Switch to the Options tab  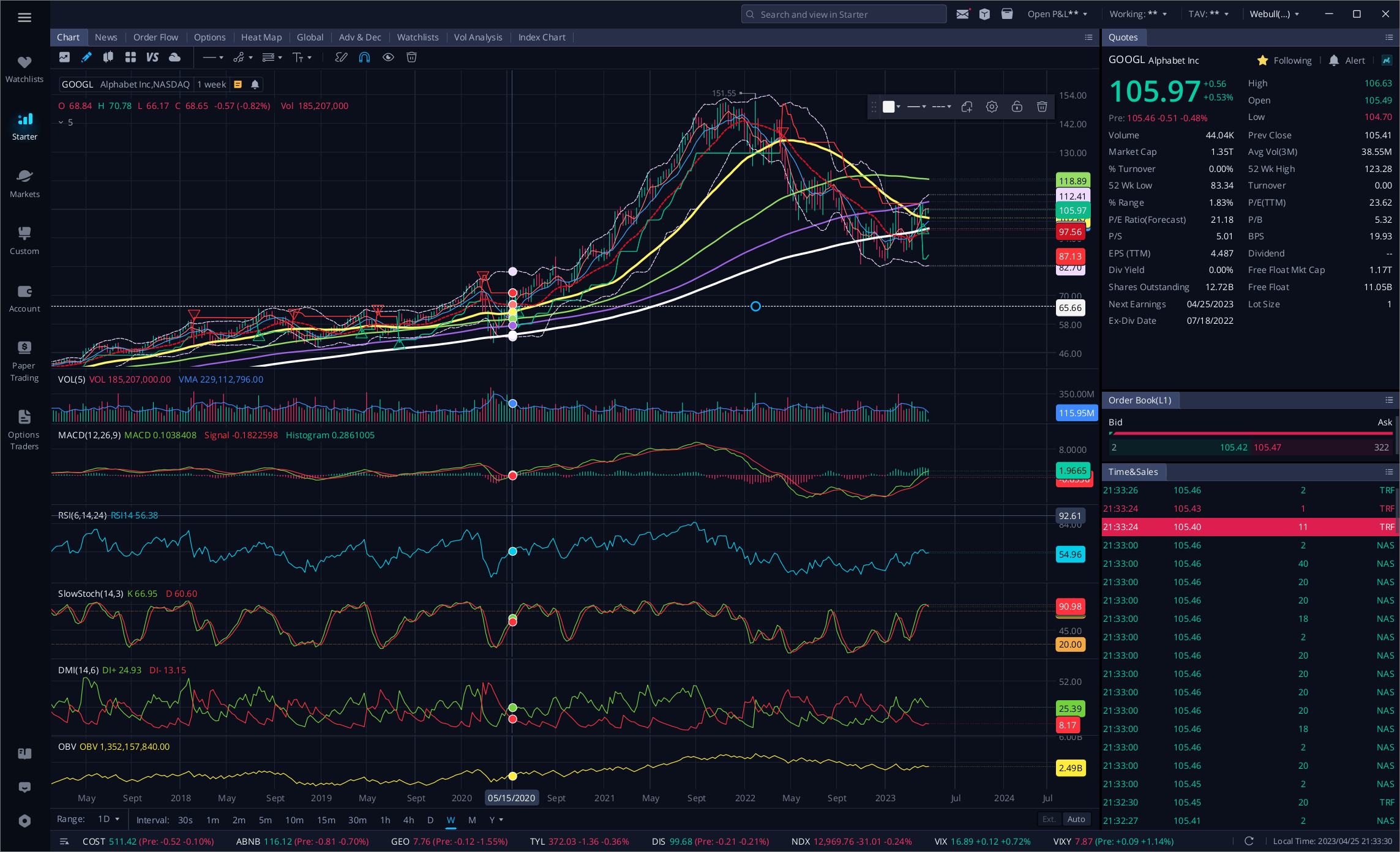point(209,37)
